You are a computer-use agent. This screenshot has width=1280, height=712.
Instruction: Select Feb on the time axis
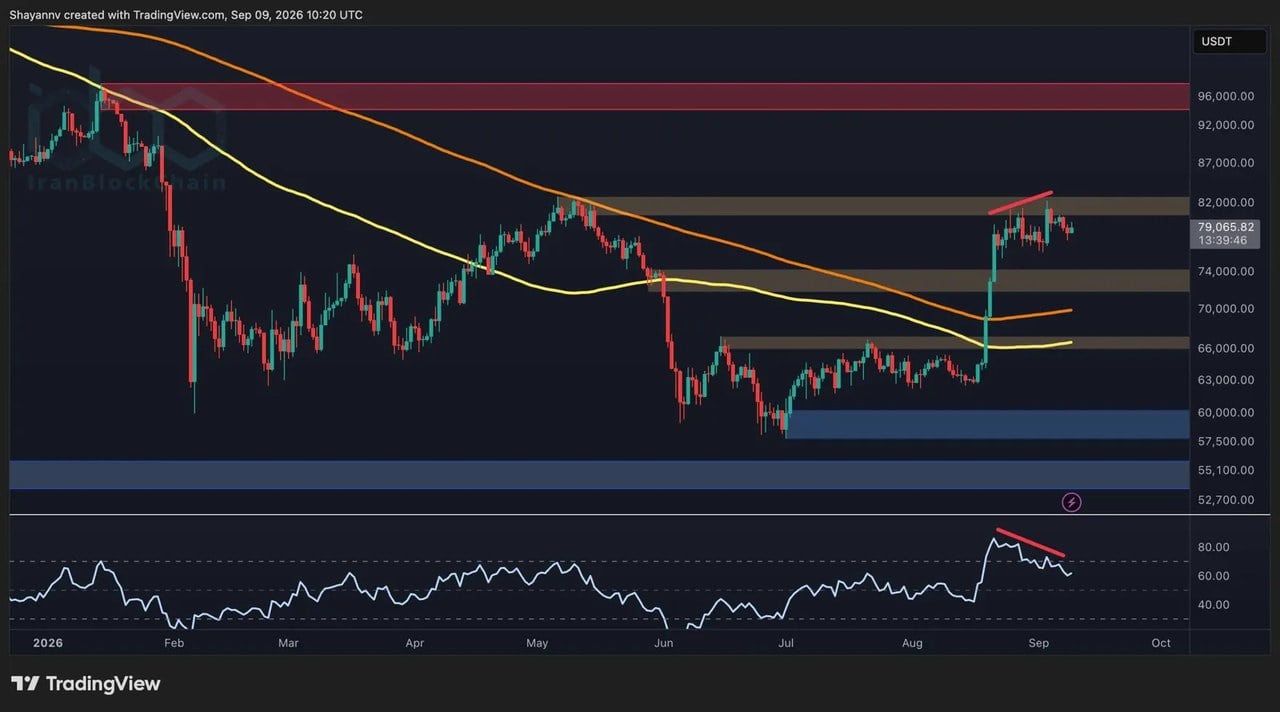tap(175, 643)
